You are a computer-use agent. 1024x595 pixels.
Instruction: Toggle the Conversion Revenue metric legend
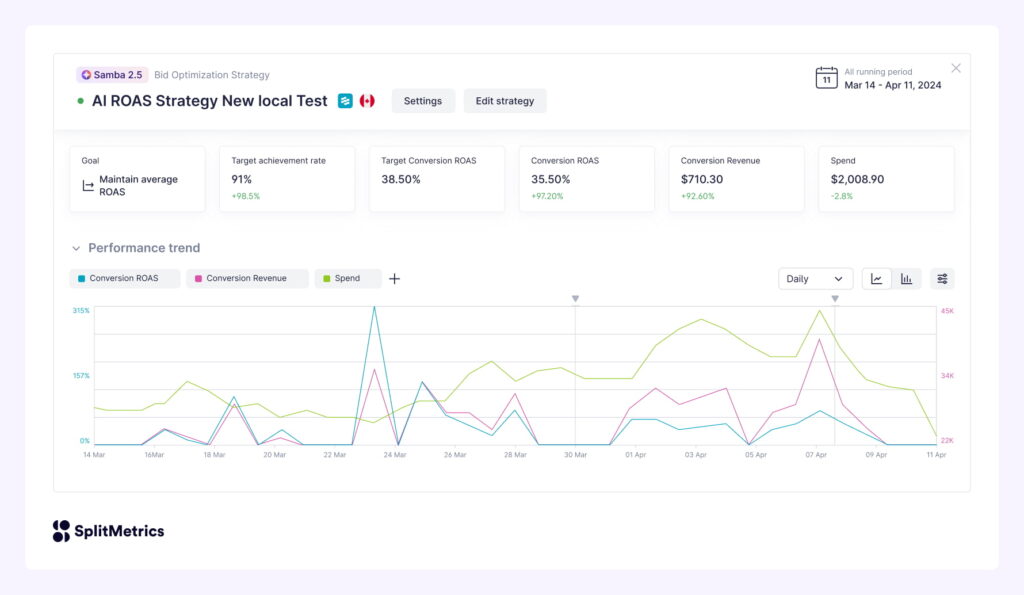pyautogui.click(x=246, y=278)
